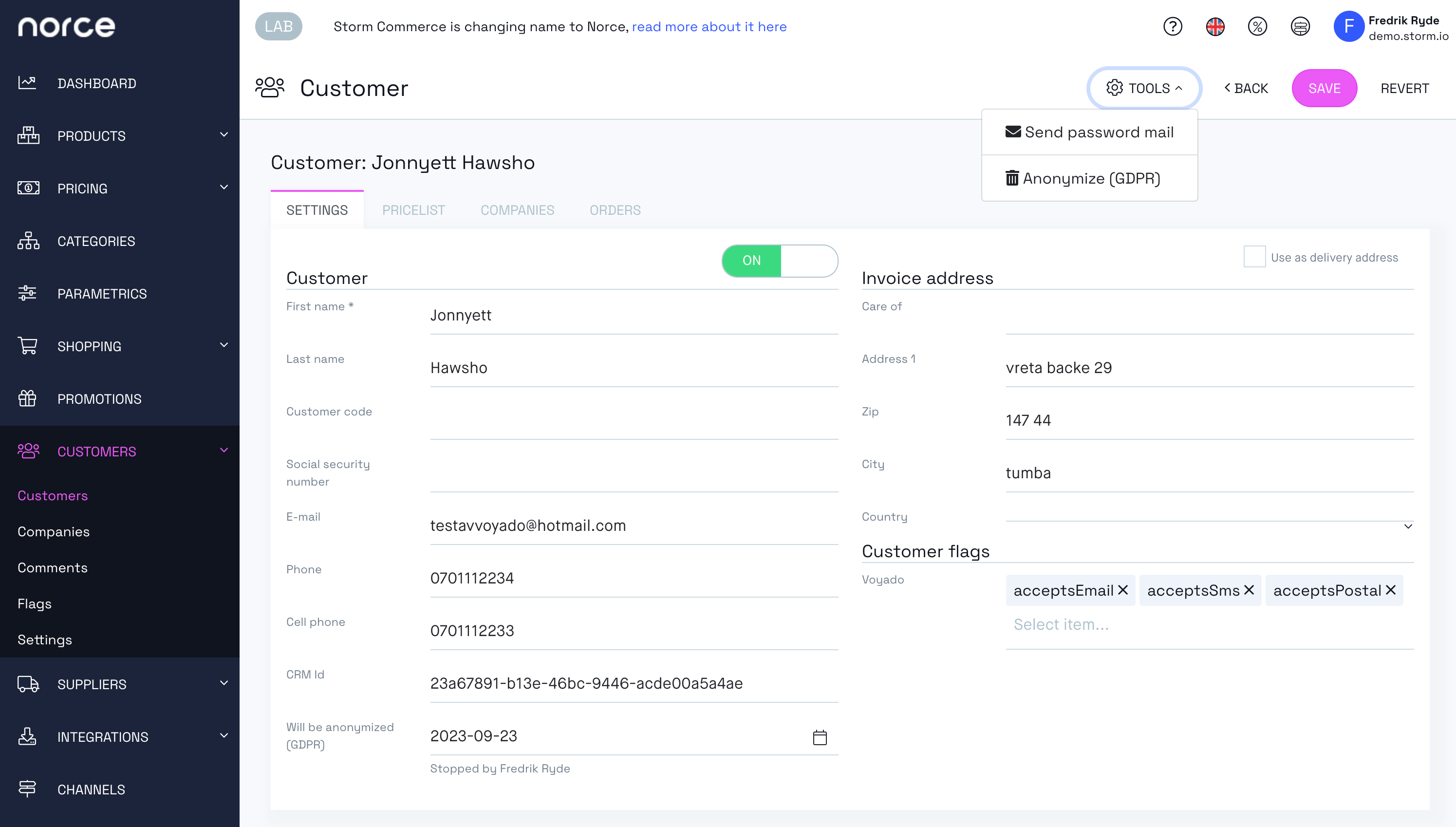Screen dimensions: 1456x827
Task: Click the help question mark icon
Action: pos(1175,26)
